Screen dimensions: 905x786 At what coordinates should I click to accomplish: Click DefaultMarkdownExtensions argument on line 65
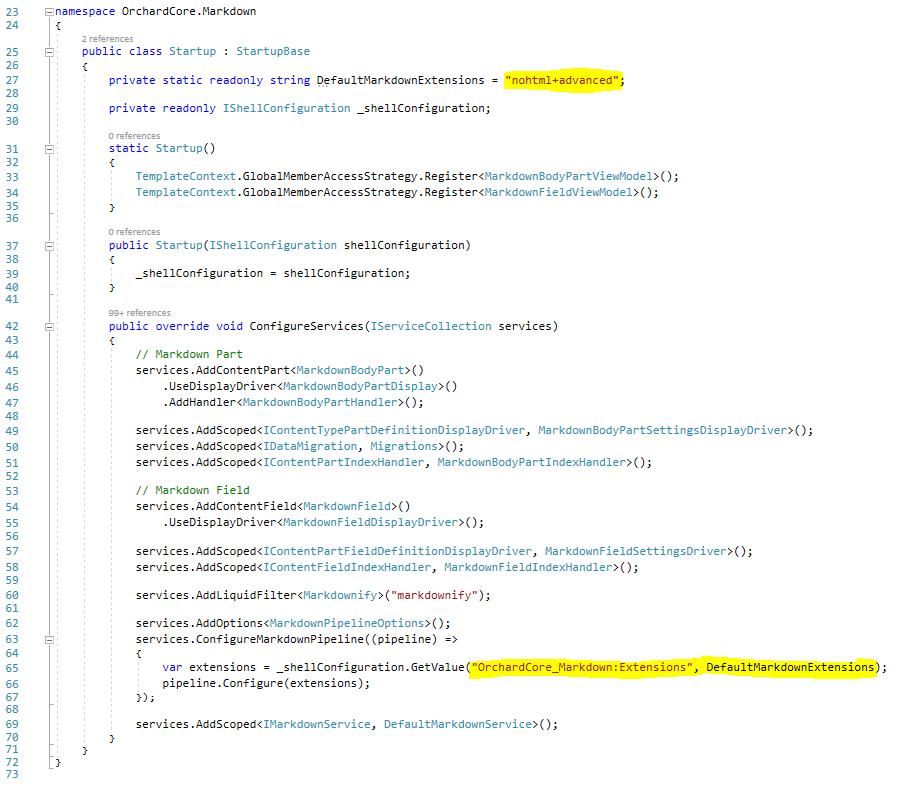tap(790, 668)
